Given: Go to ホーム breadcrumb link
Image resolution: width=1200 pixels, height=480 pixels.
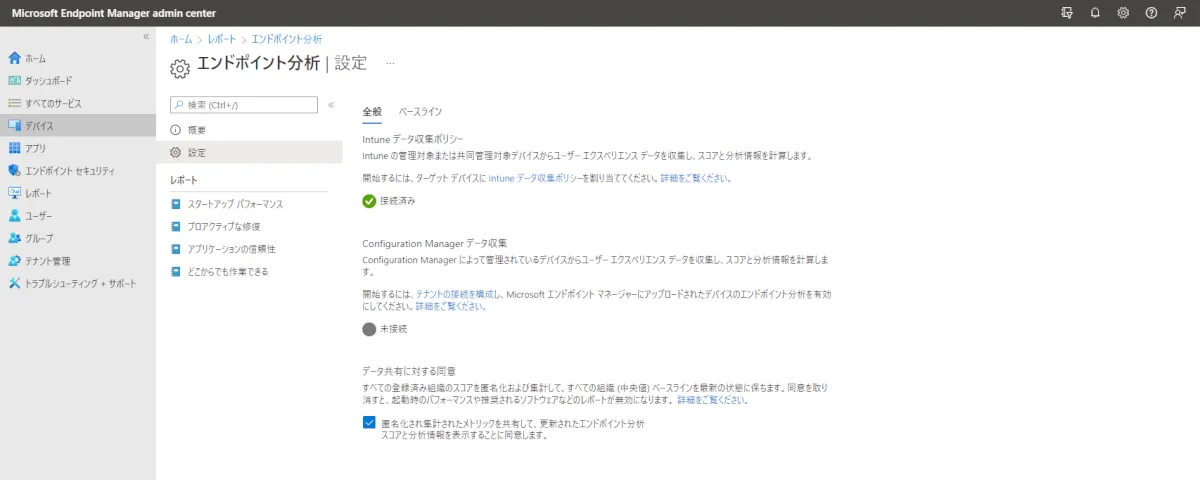Looking at the screenshot, I should click(180, 39).
